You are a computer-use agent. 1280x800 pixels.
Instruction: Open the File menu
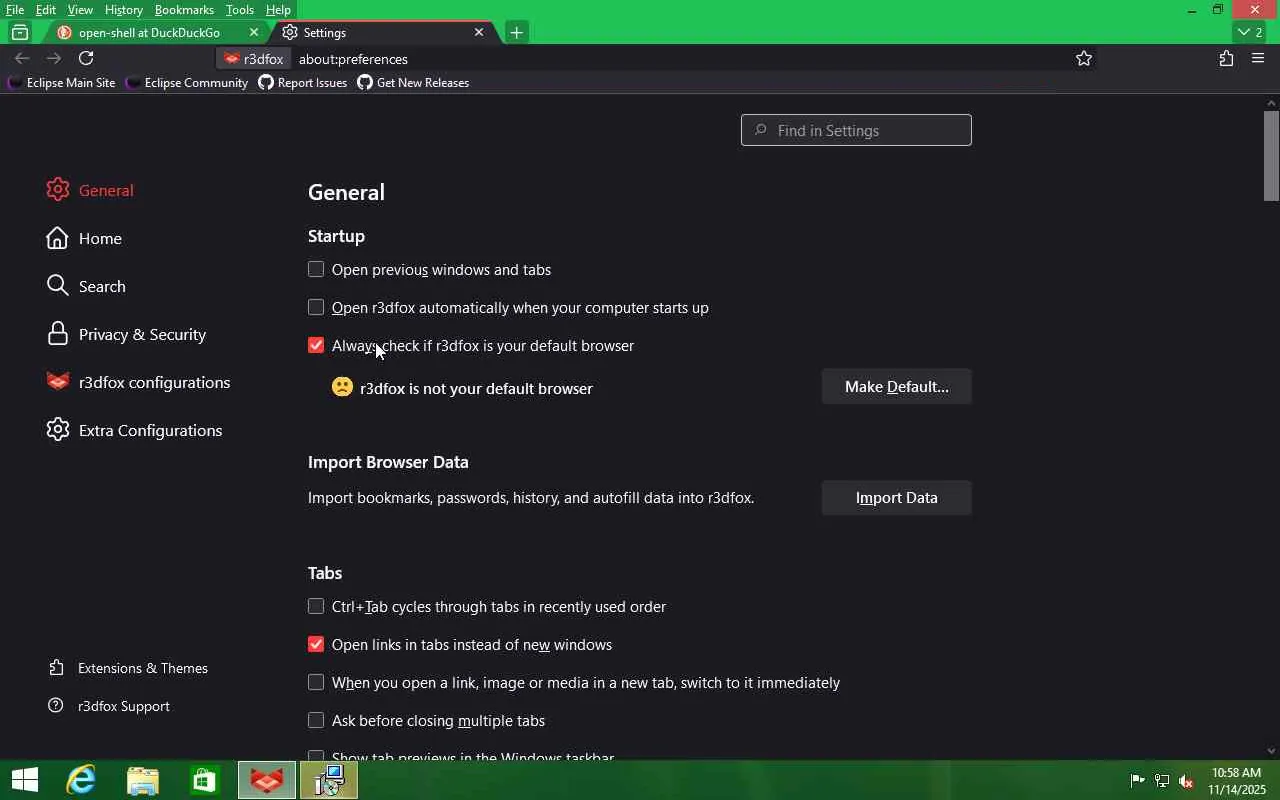pyautogui.click(x=15, y=10)
